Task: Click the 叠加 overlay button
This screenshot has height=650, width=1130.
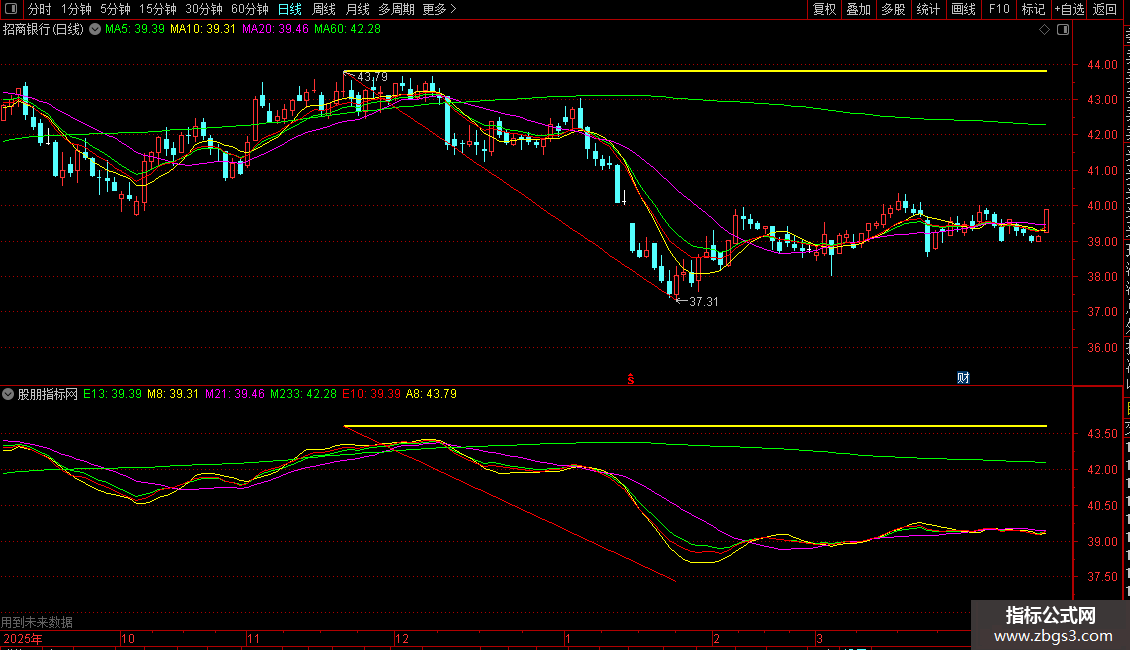Action: pos(858,9)
